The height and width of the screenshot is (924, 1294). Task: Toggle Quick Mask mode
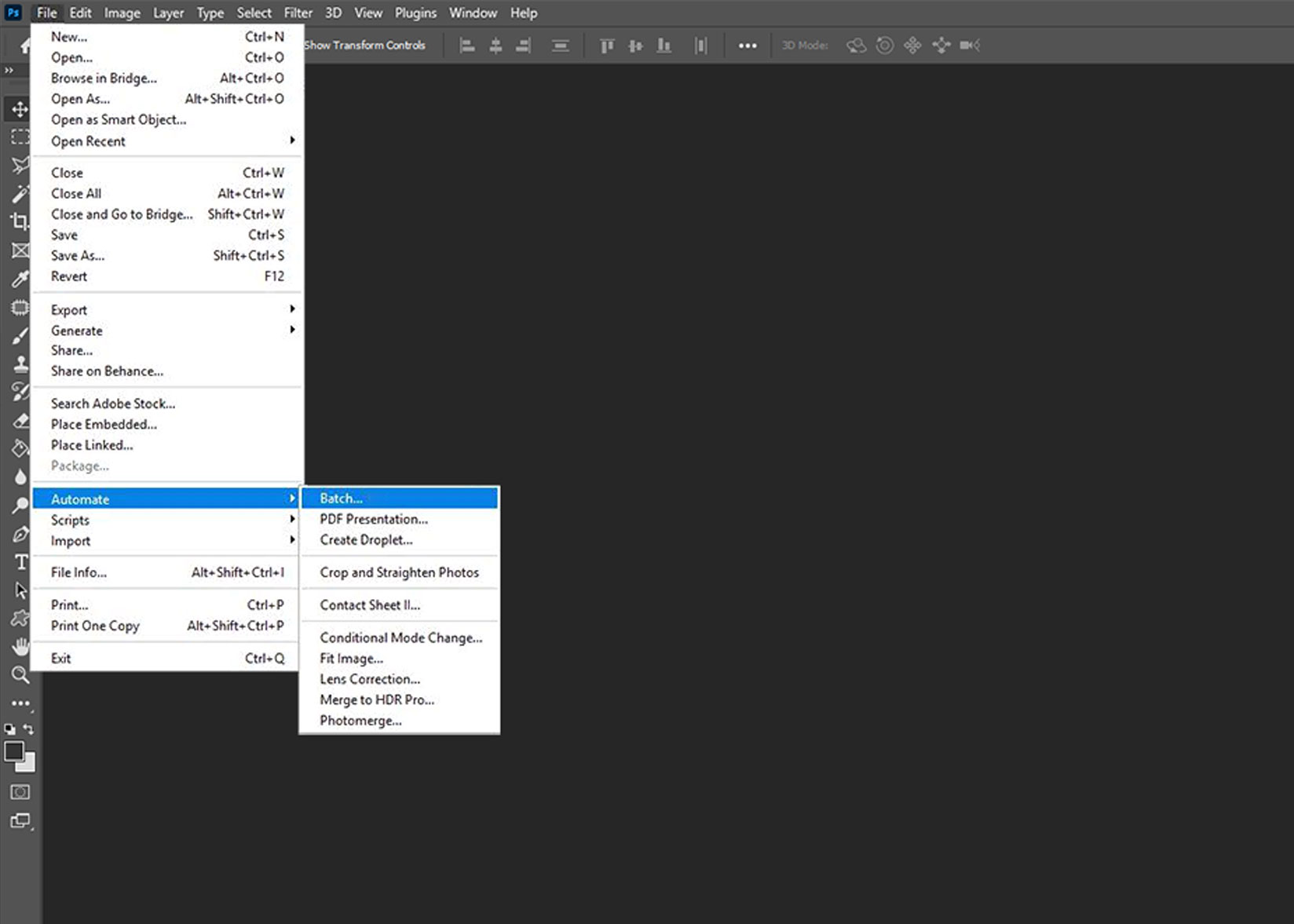(x=20, y=792)
